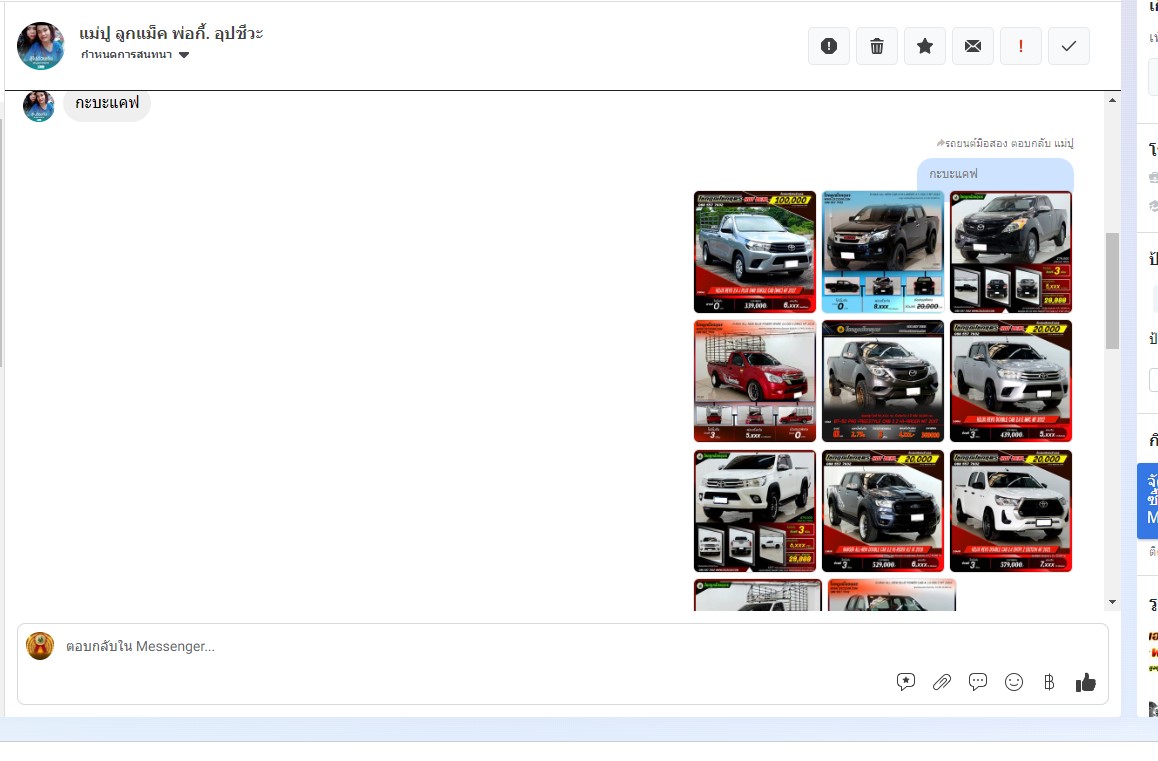Screen dimensions: 1158x761
Task: Open payment request baht icon
Action: 1049,682
